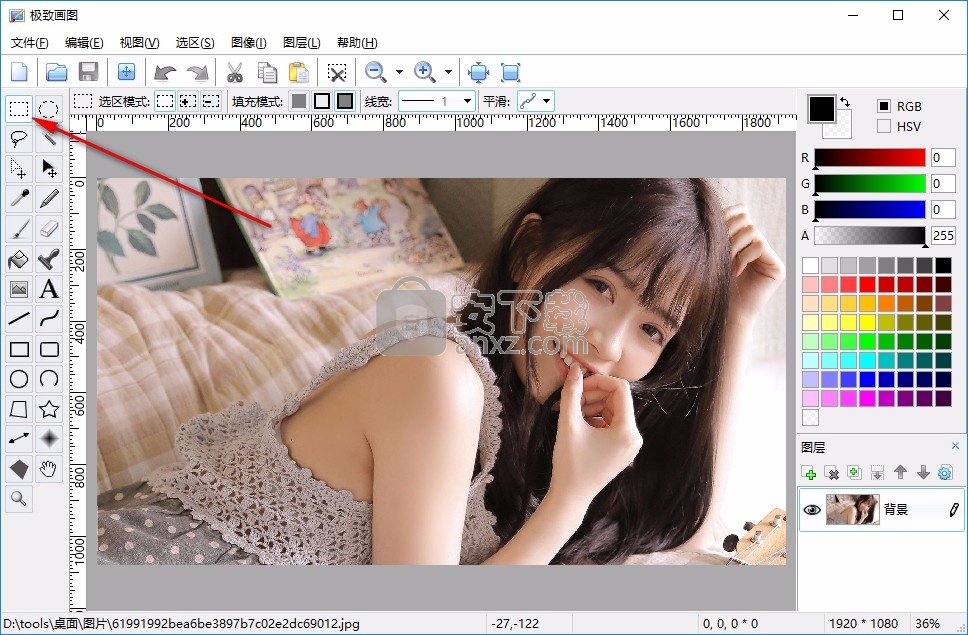Open the 图像(I) menu
Screen dimensions: 968x635
249,43
